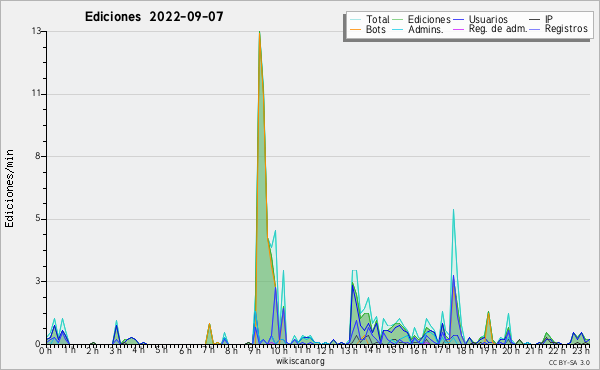The image size is (600, 370).
Task: Click the y-axis value 8
Action: pos(38,156)
